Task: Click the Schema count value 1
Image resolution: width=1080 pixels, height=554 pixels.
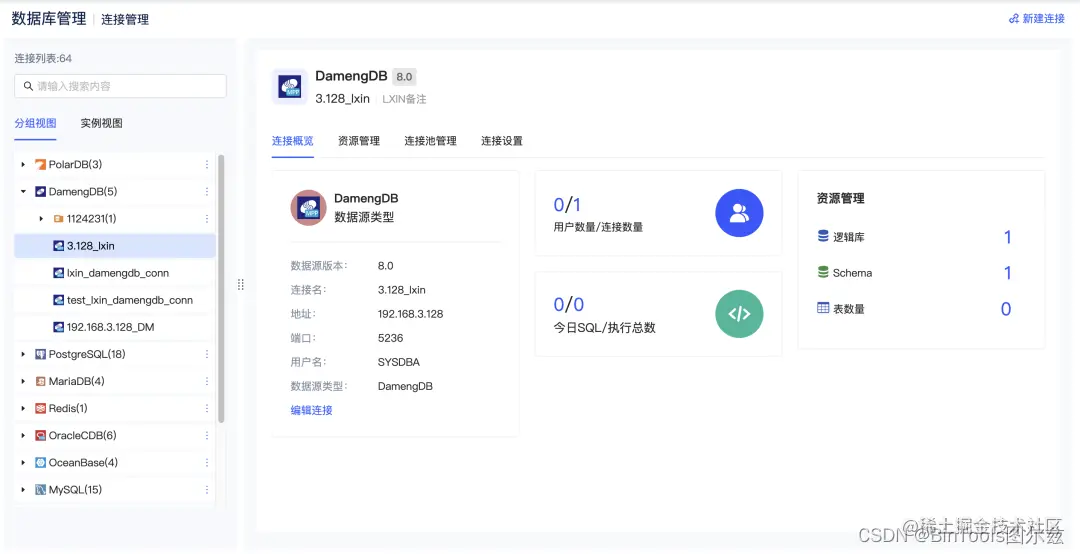Action: (1008, 274)
